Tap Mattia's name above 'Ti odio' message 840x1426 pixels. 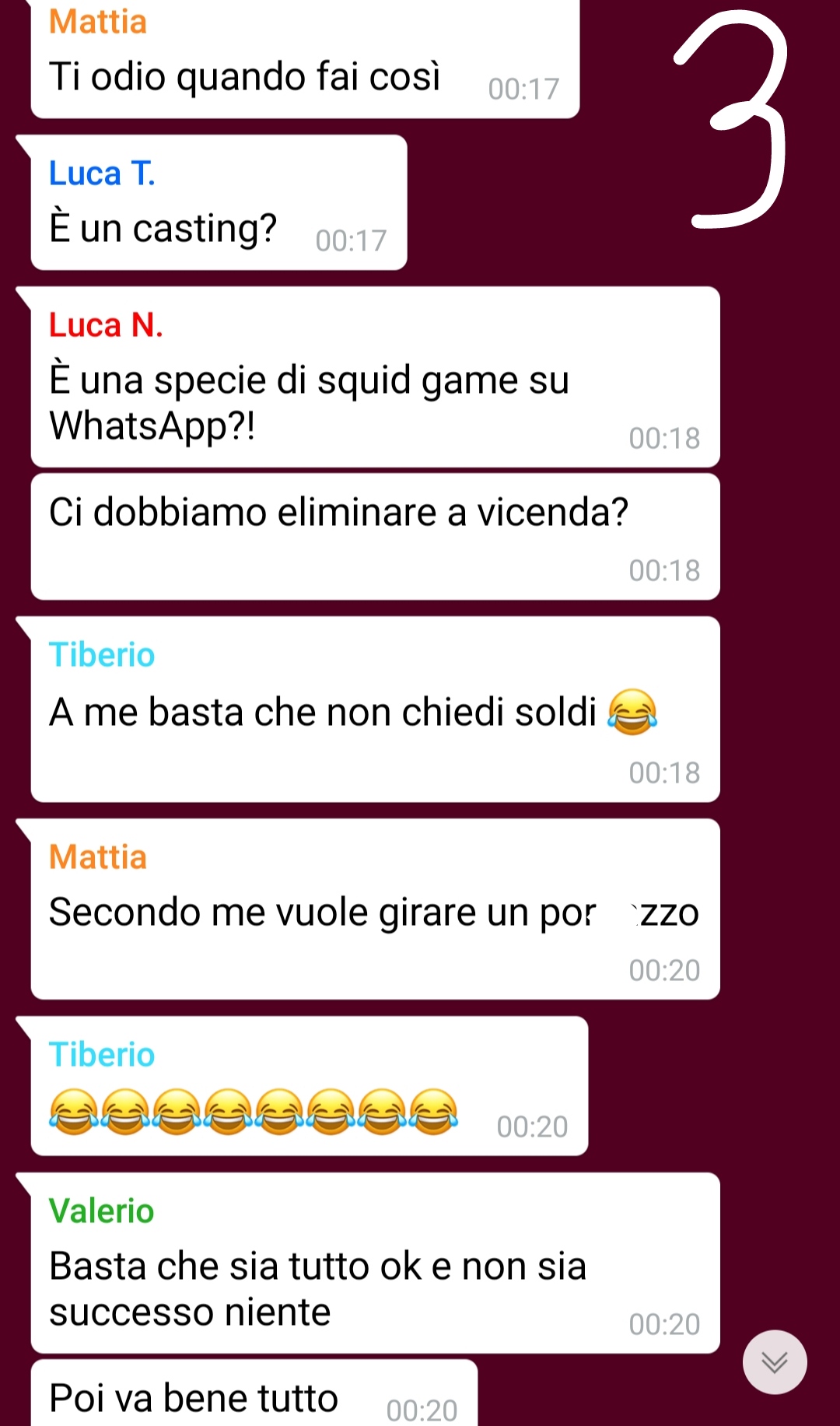[x=98, y=22]
